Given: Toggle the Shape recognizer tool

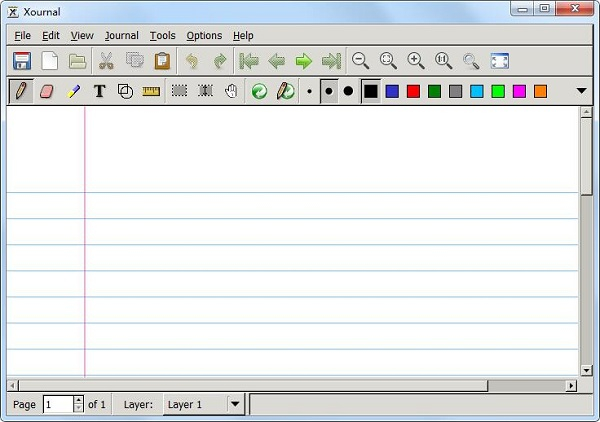Looking at the screenshot, I should 125,91.
